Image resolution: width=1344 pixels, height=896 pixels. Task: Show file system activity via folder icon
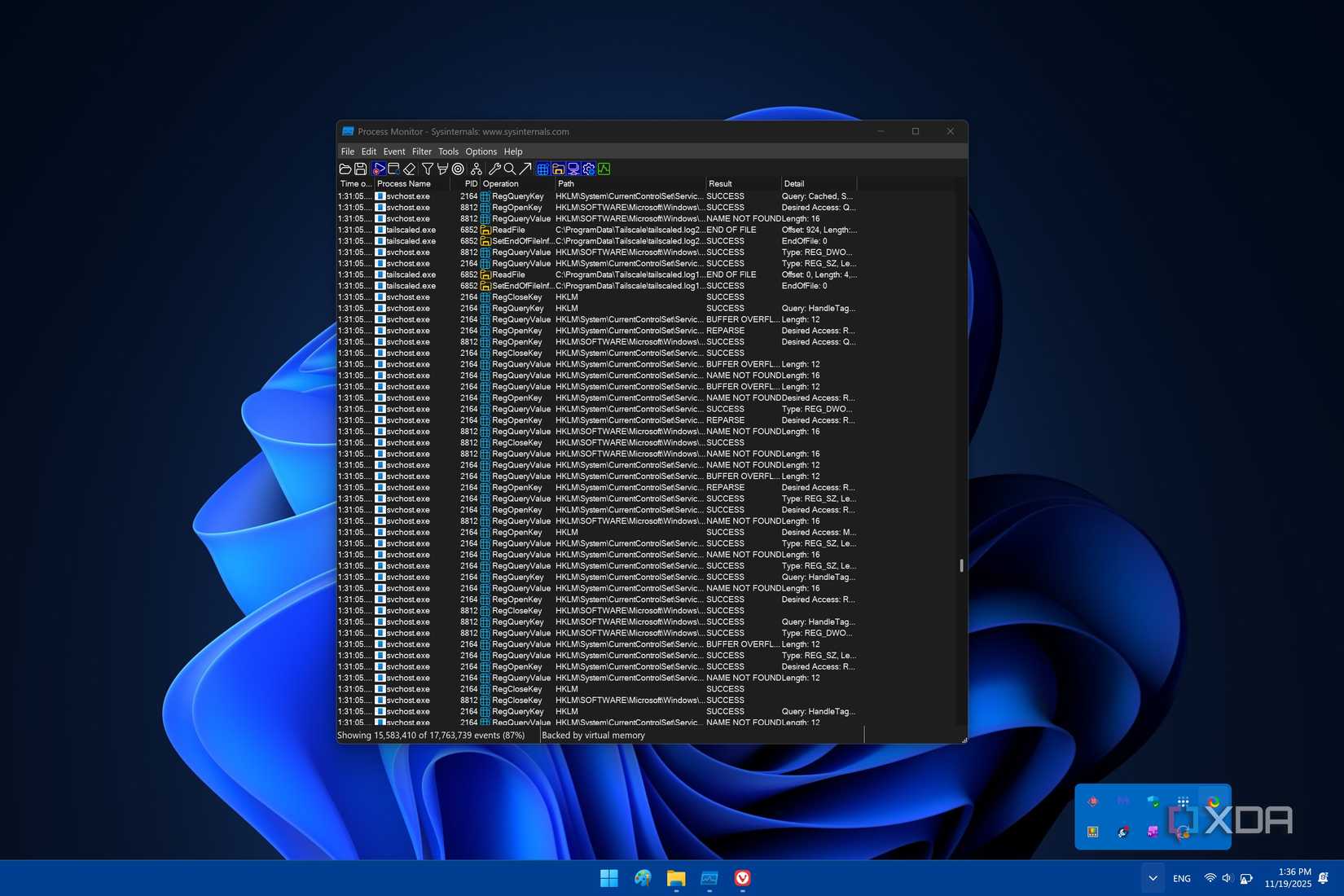pos(558,169)
